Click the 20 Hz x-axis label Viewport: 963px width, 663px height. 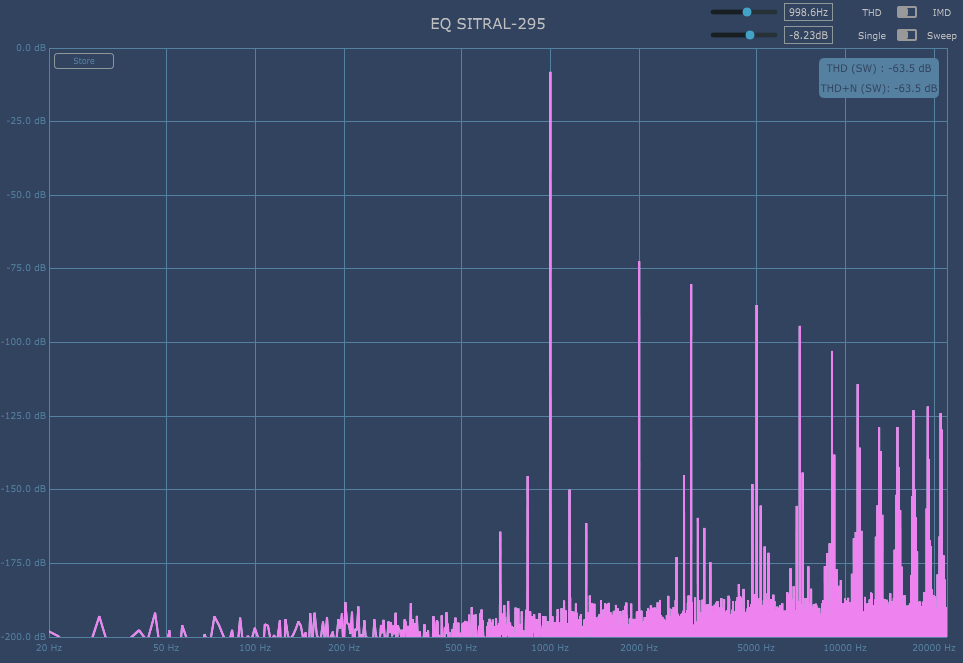tap(49, 648)
